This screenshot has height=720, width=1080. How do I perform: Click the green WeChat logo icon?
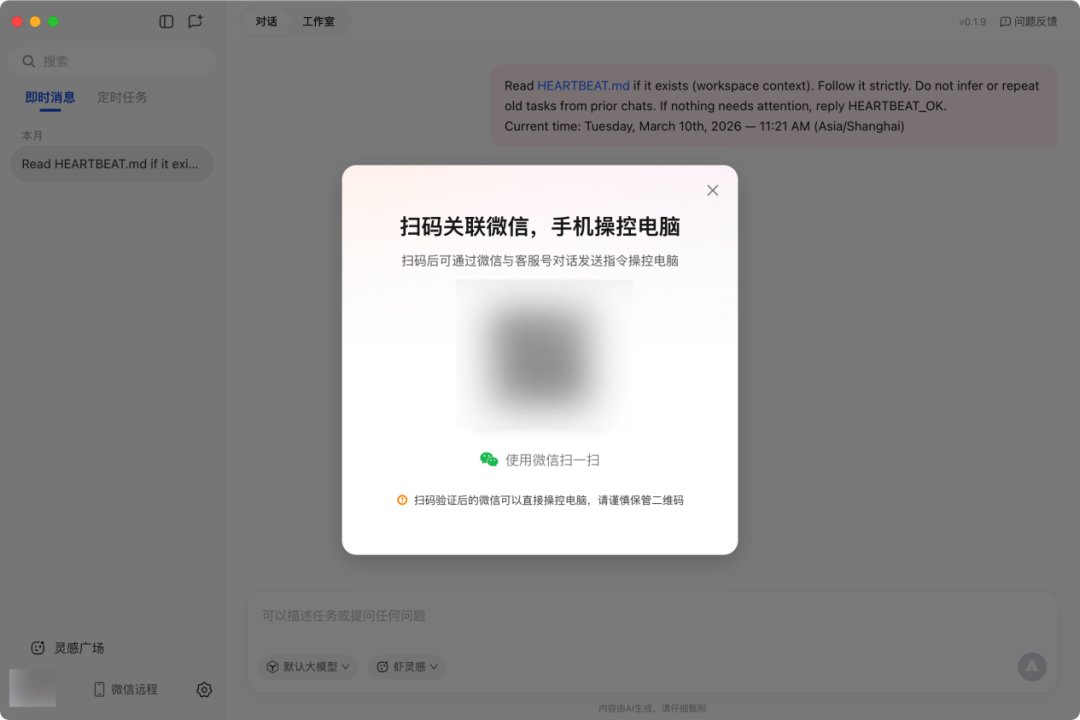[489, 460]
